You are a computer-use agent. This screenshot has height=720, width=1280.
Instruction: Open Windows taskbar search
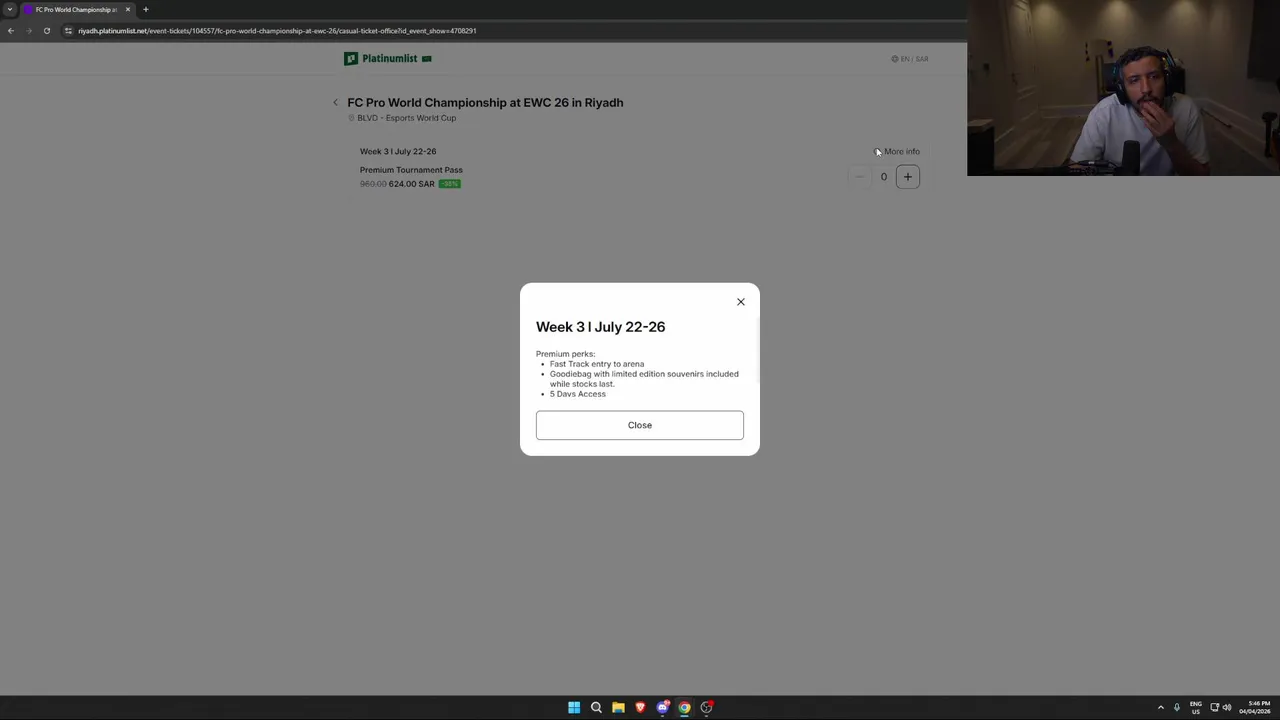pyautogui.click(x=596, y=708)
